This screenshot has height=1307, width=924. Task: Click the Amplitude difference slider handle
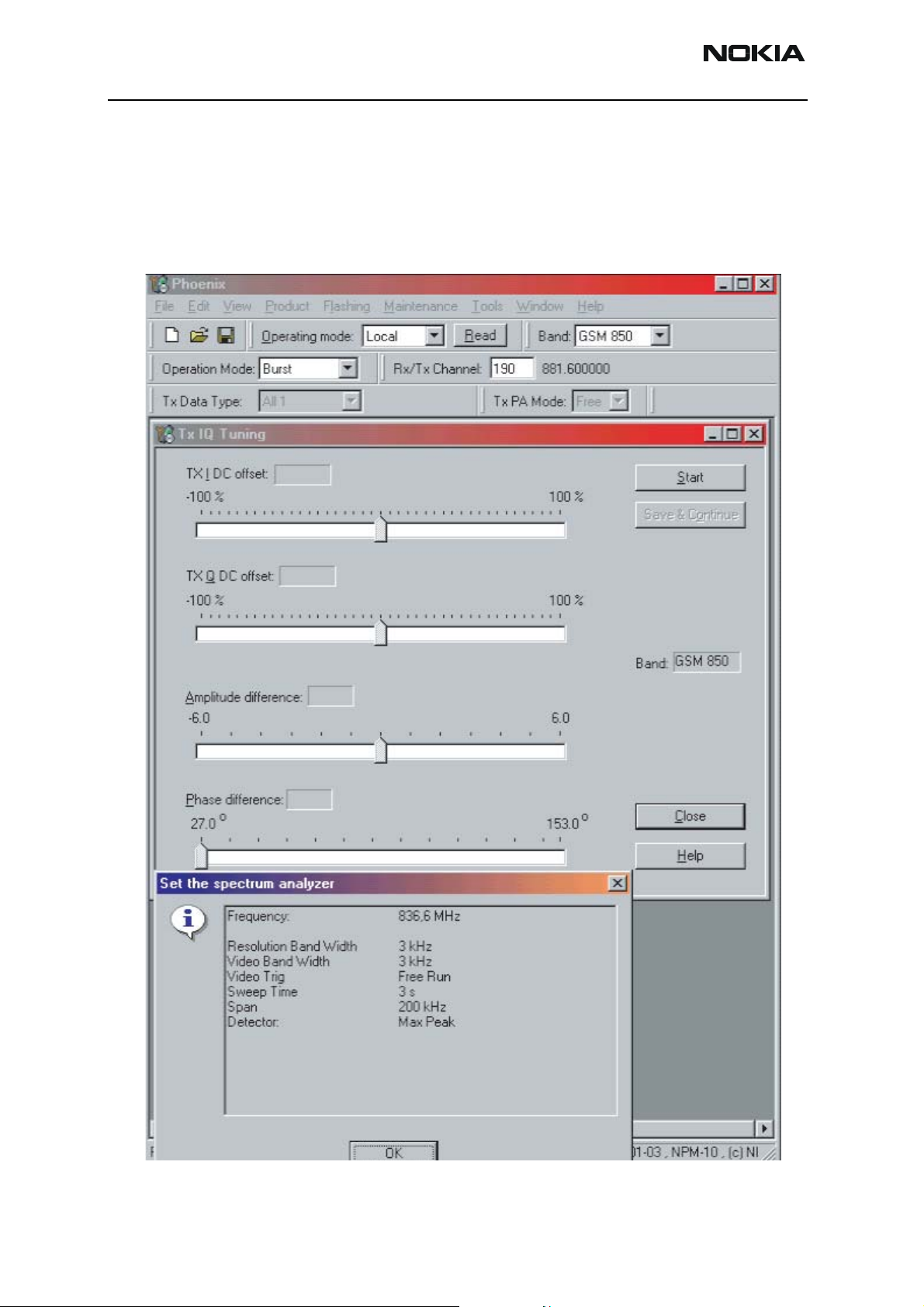pyautogui.click(x=380, y=750)
